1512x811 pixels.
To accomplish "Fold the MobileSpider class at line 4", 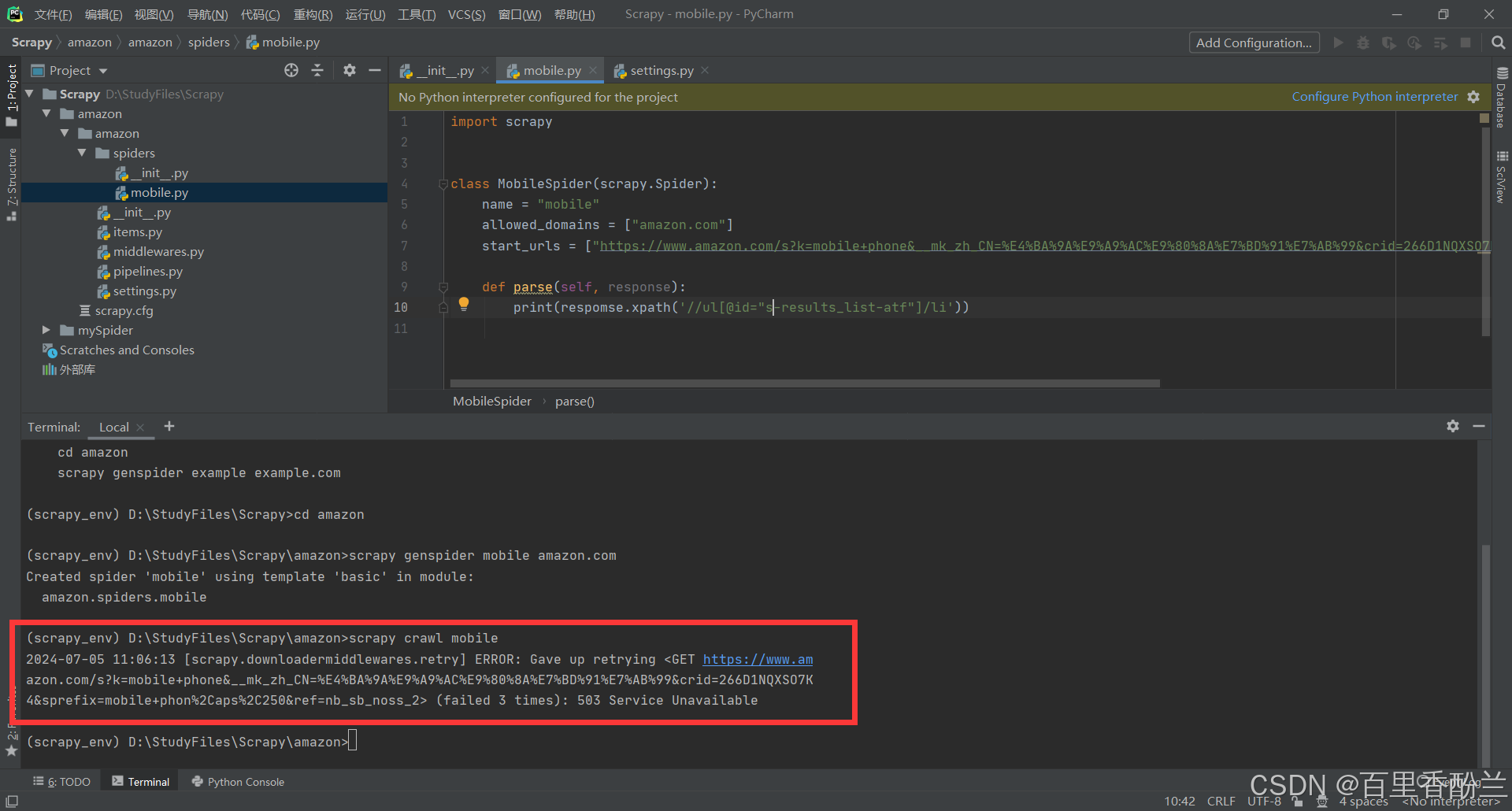I will tap(443, 184).
